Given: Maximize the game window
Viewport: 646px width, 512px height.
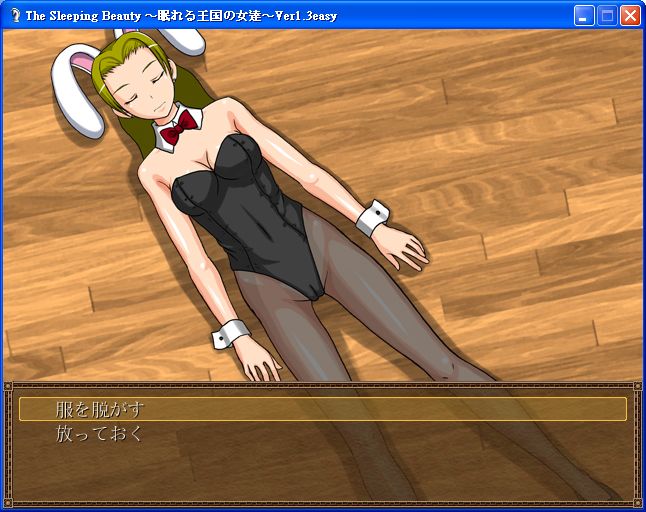Looking at the screenshot, I should 607,16.
